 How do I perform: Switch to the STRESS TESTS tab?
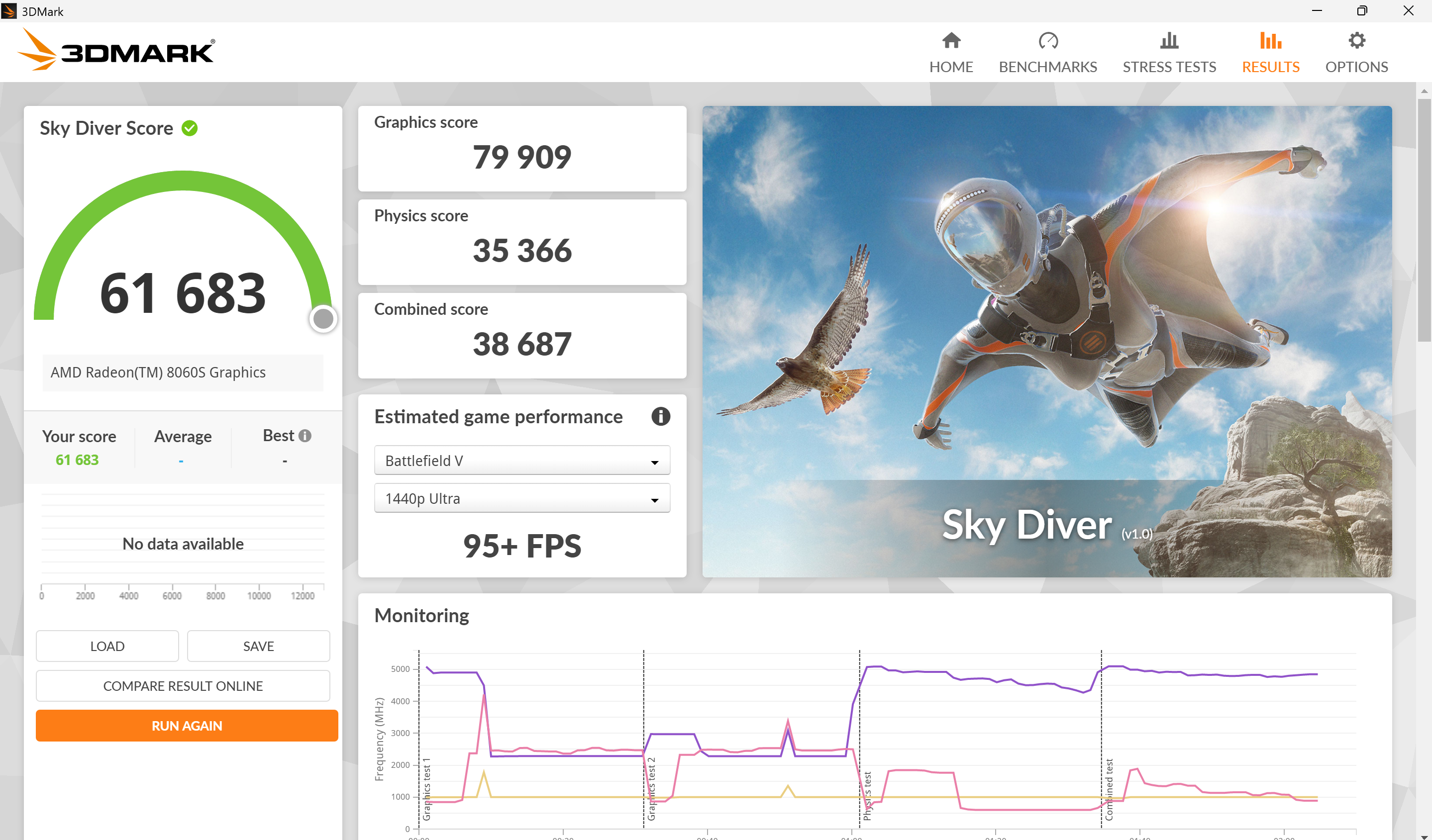coord(1168,67)
